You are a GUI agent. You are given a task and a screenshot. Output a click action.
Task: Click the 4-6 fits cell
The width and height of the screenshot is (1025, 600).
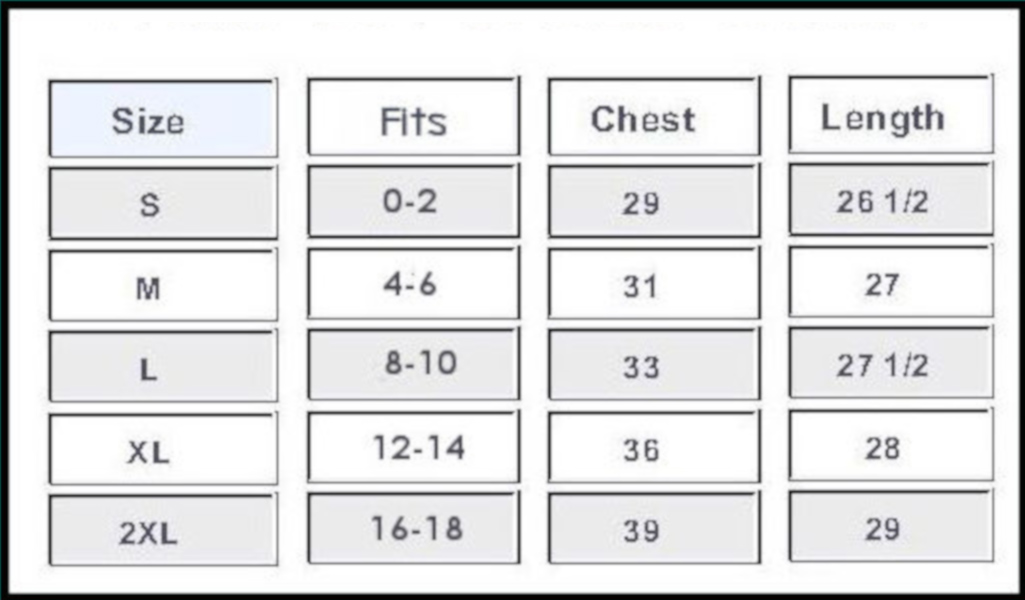(x=414, y=284)
